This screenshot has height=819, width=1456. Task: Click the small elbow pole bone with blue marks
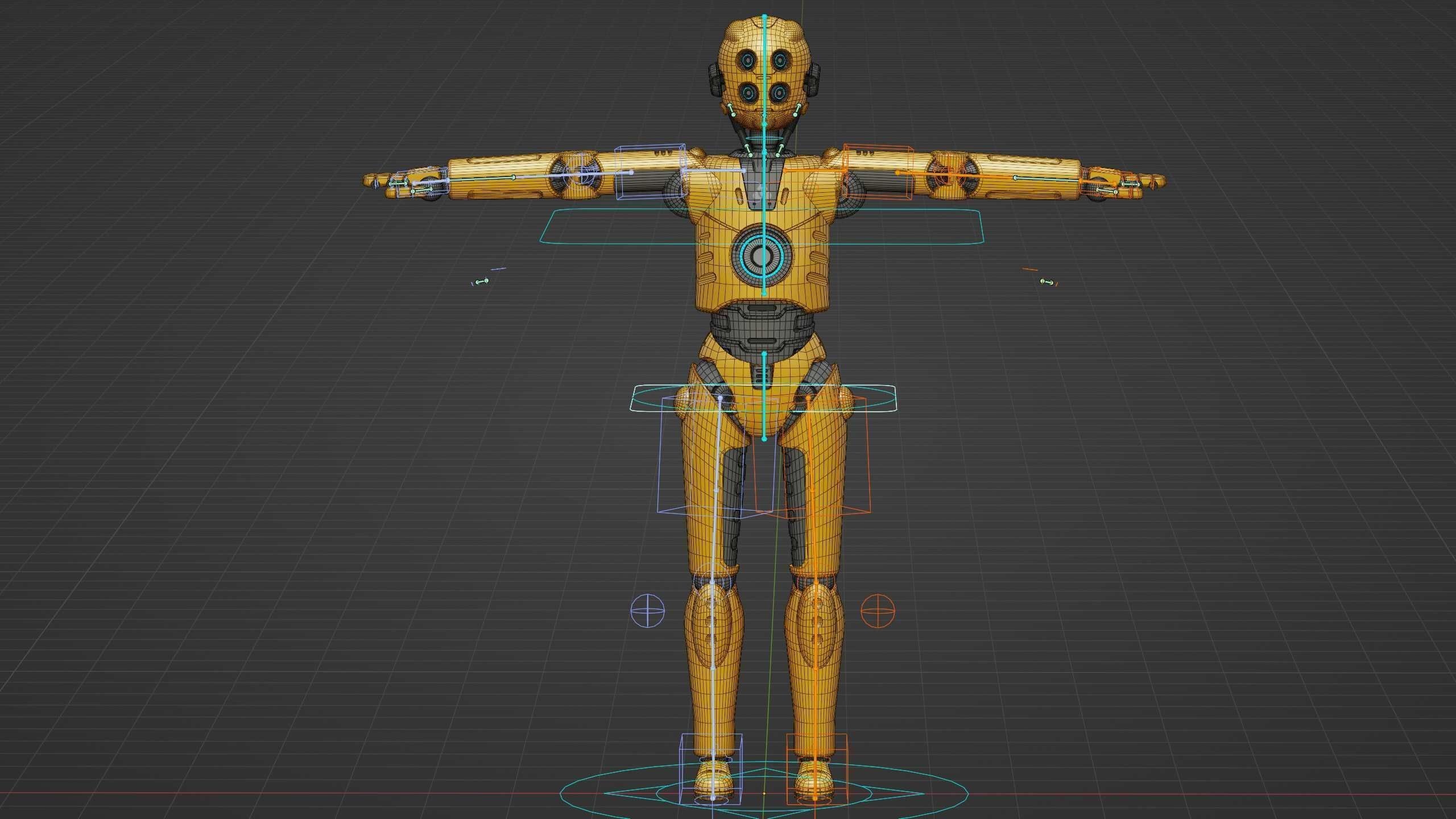coord(482,281)
